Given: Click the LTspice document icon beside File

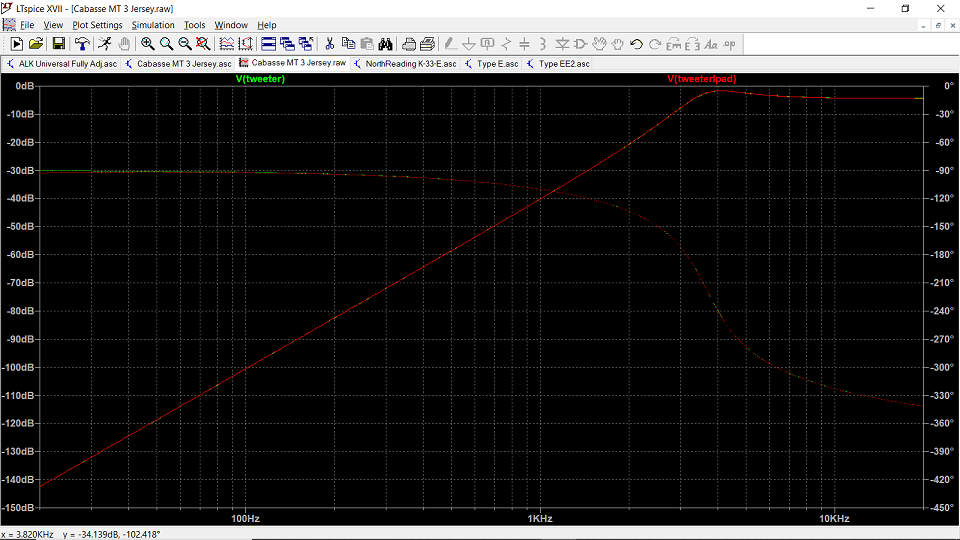Looking at the screenshot, I should pos(9,25).
